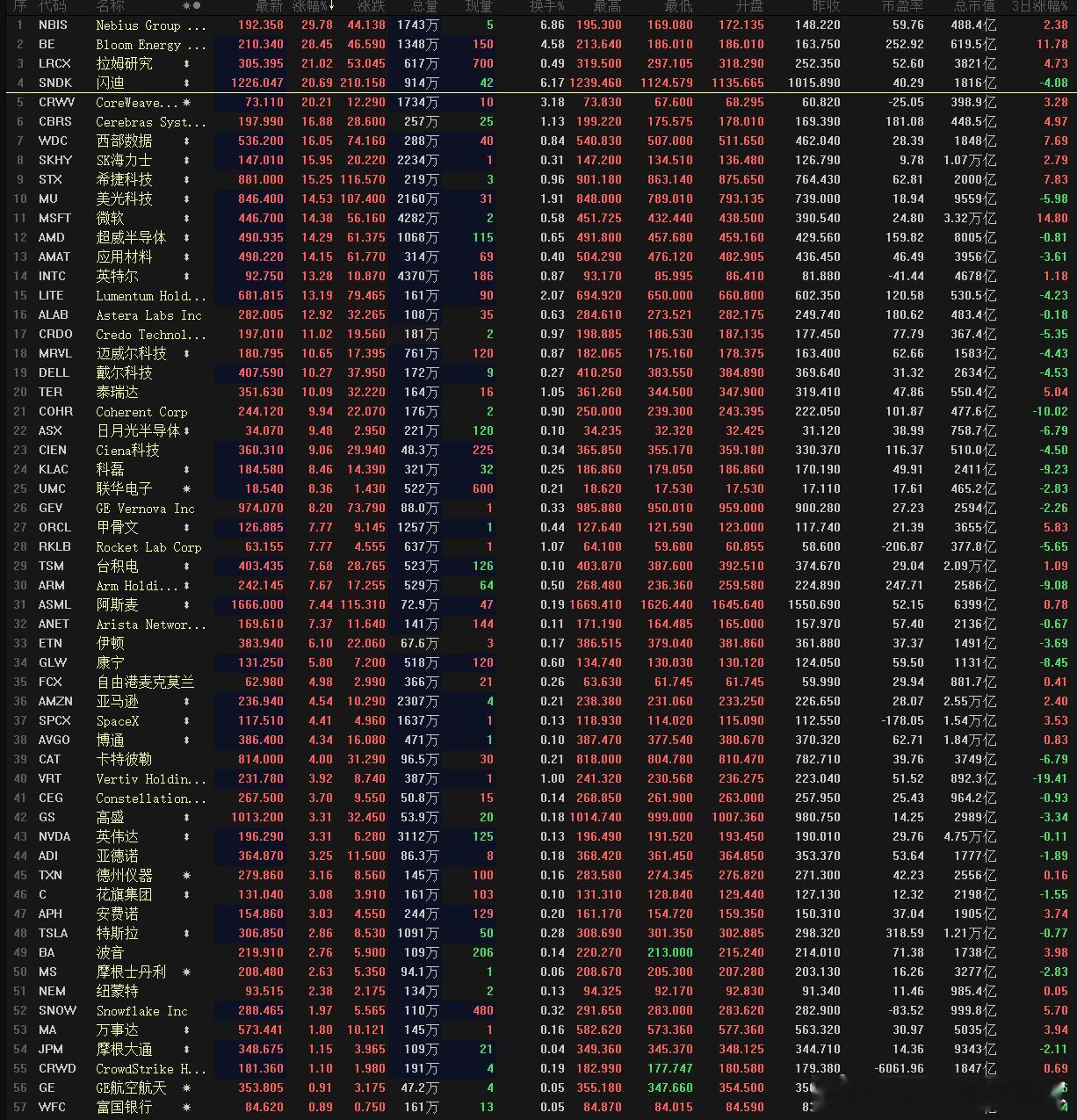The height and width of the screenshot is (1120, 1077).
Task: Click the marker icon beside 拉姆研究
Action: pyautogui.click(x=186, y=64)
